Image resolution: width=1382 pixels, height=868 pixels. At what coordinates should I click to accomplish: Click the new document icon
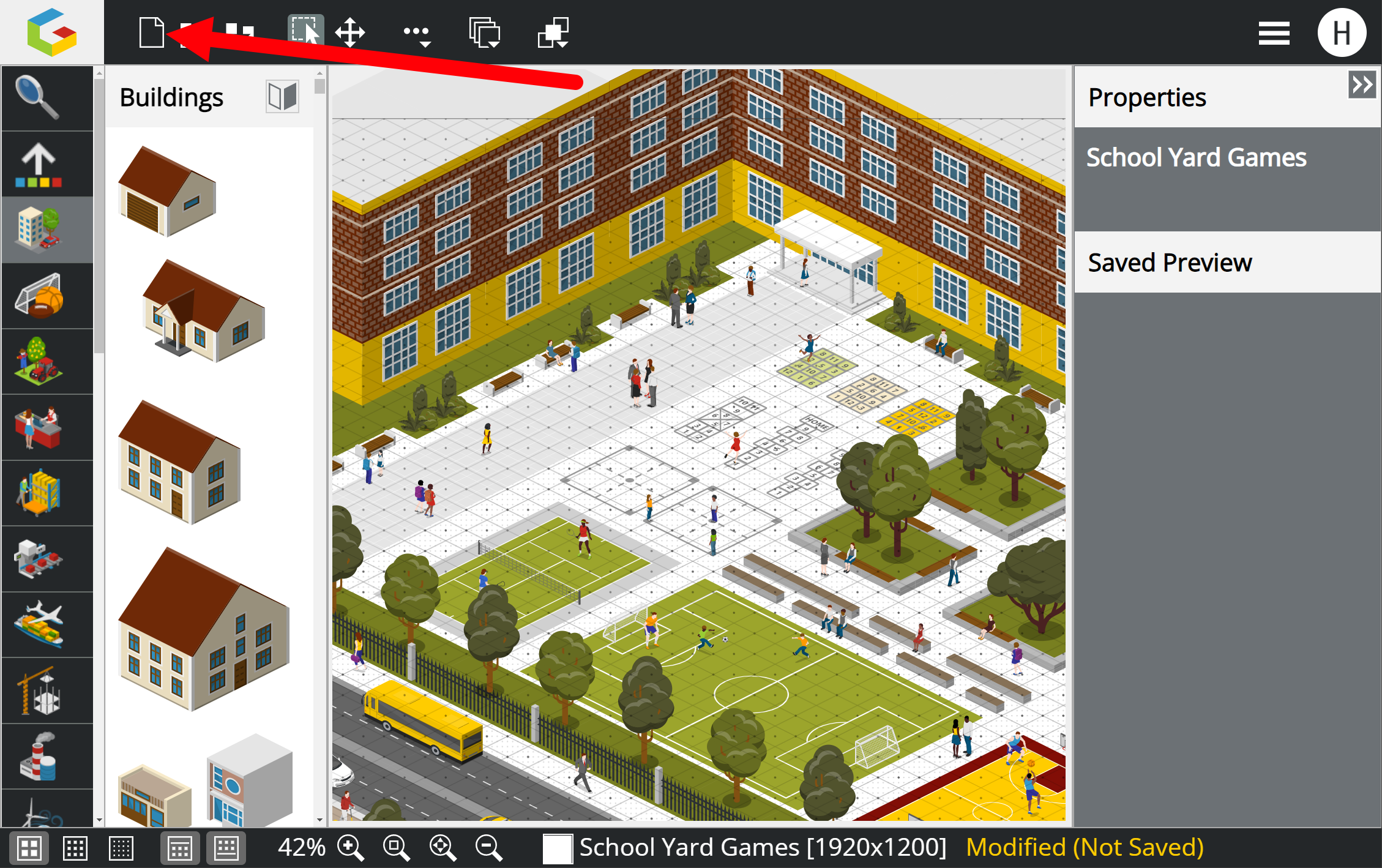click(x=151, y=32)
